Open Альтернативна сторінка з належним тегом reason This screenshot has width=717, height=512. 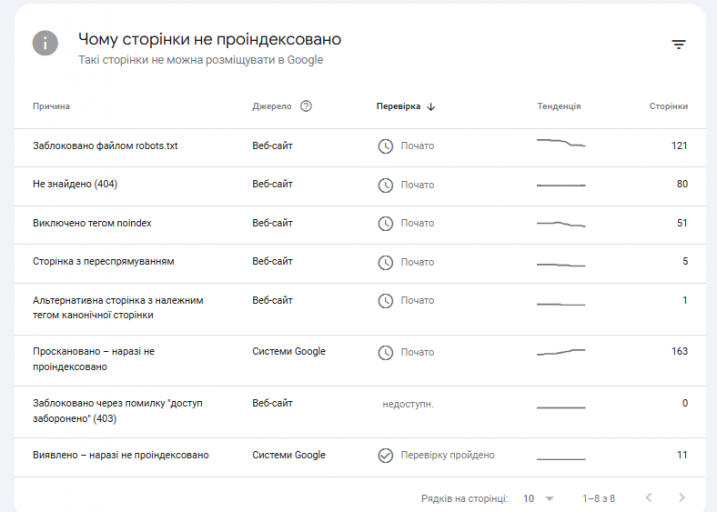click(x=118, y=308)
